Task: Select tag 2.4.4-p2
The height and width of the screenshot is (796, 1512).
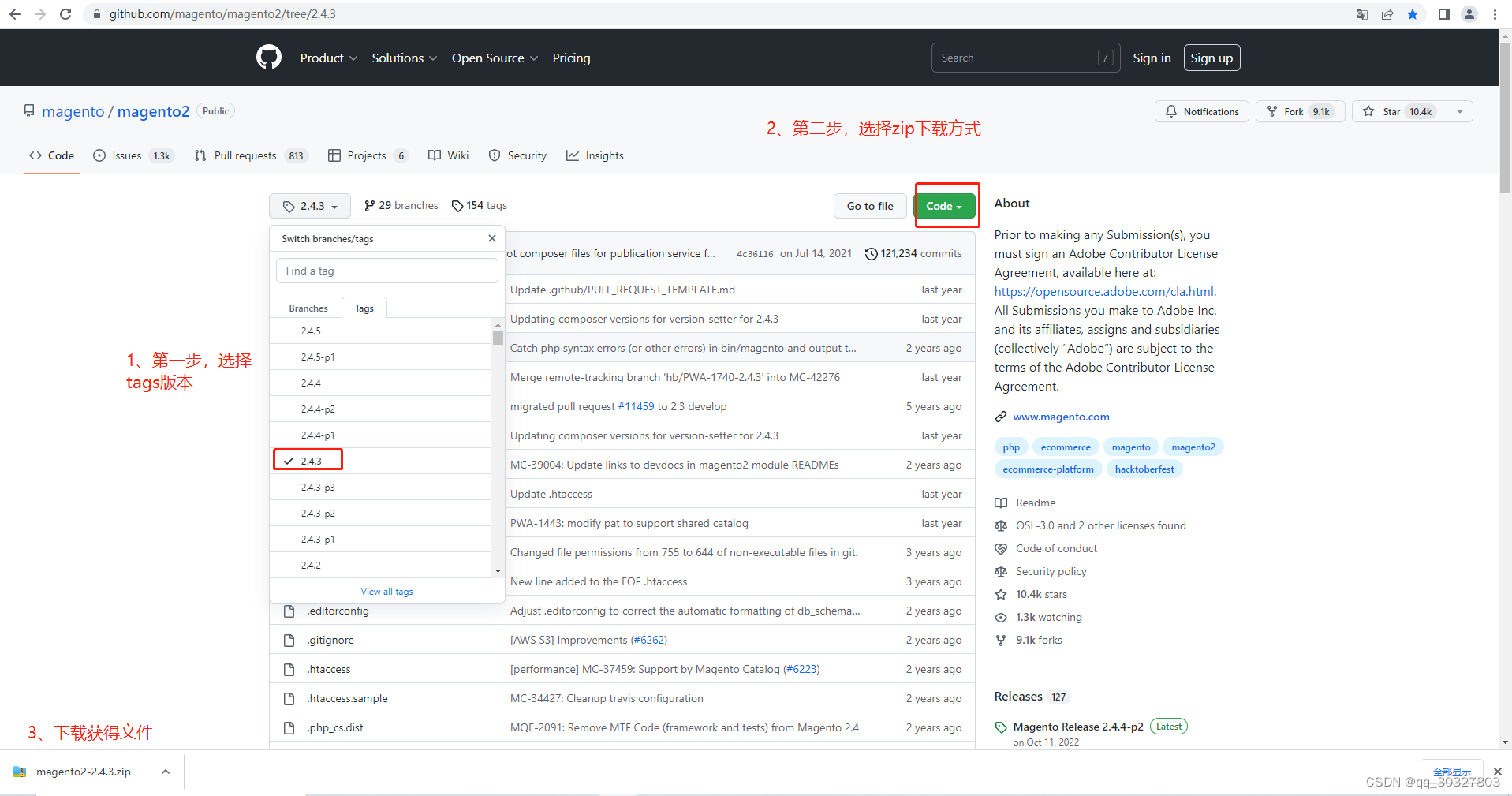Action: coord(381,409)
